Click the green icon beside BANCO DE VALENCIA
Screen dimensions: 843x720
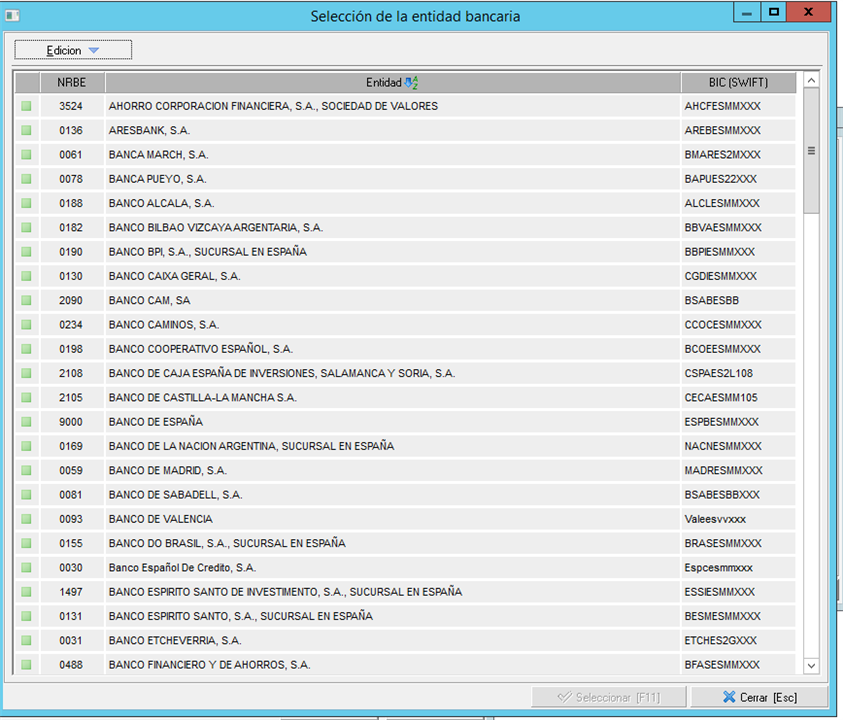pos(26,519)
